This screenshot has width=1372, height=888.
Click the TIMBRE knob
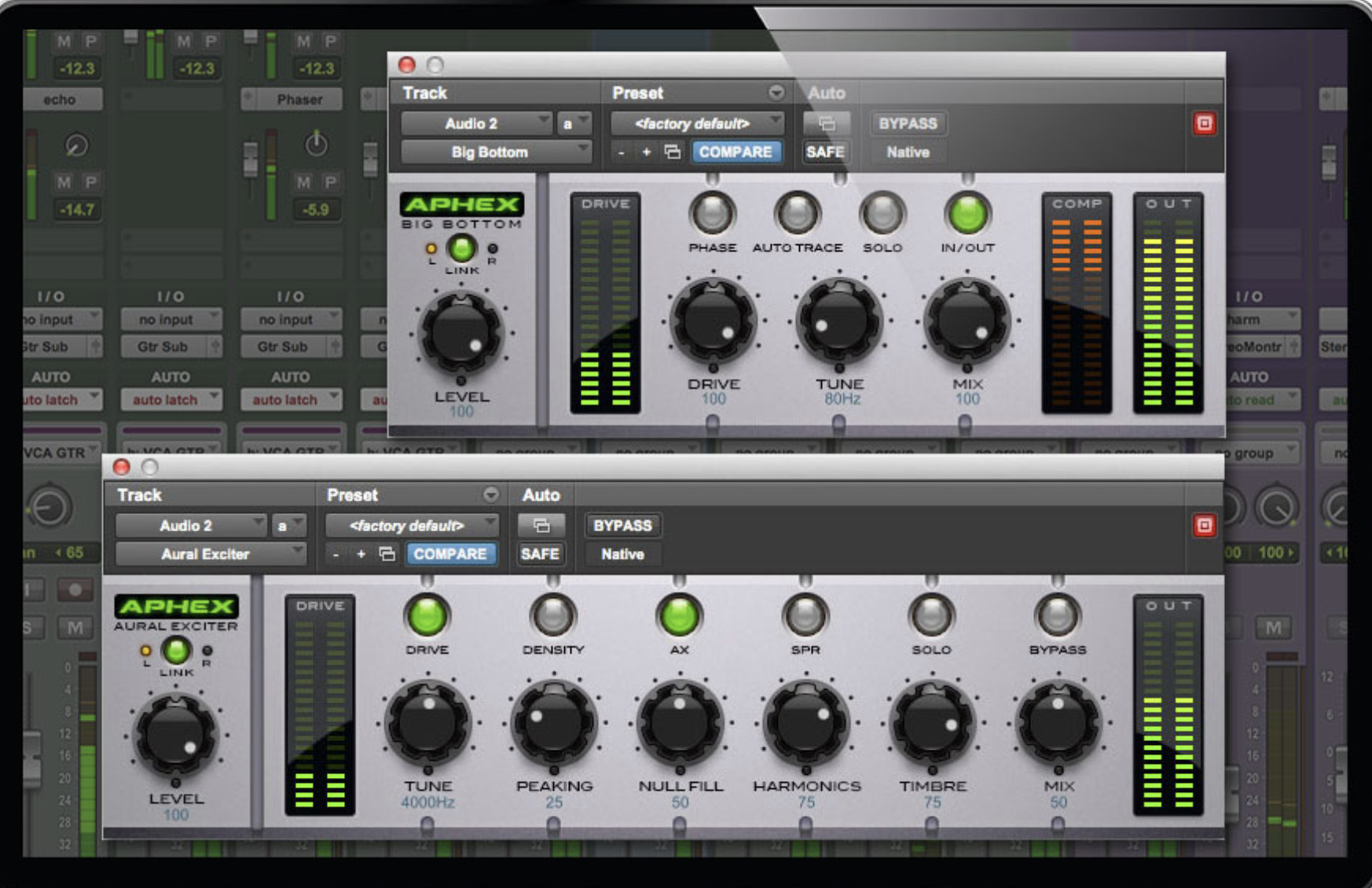click(932, 723)
